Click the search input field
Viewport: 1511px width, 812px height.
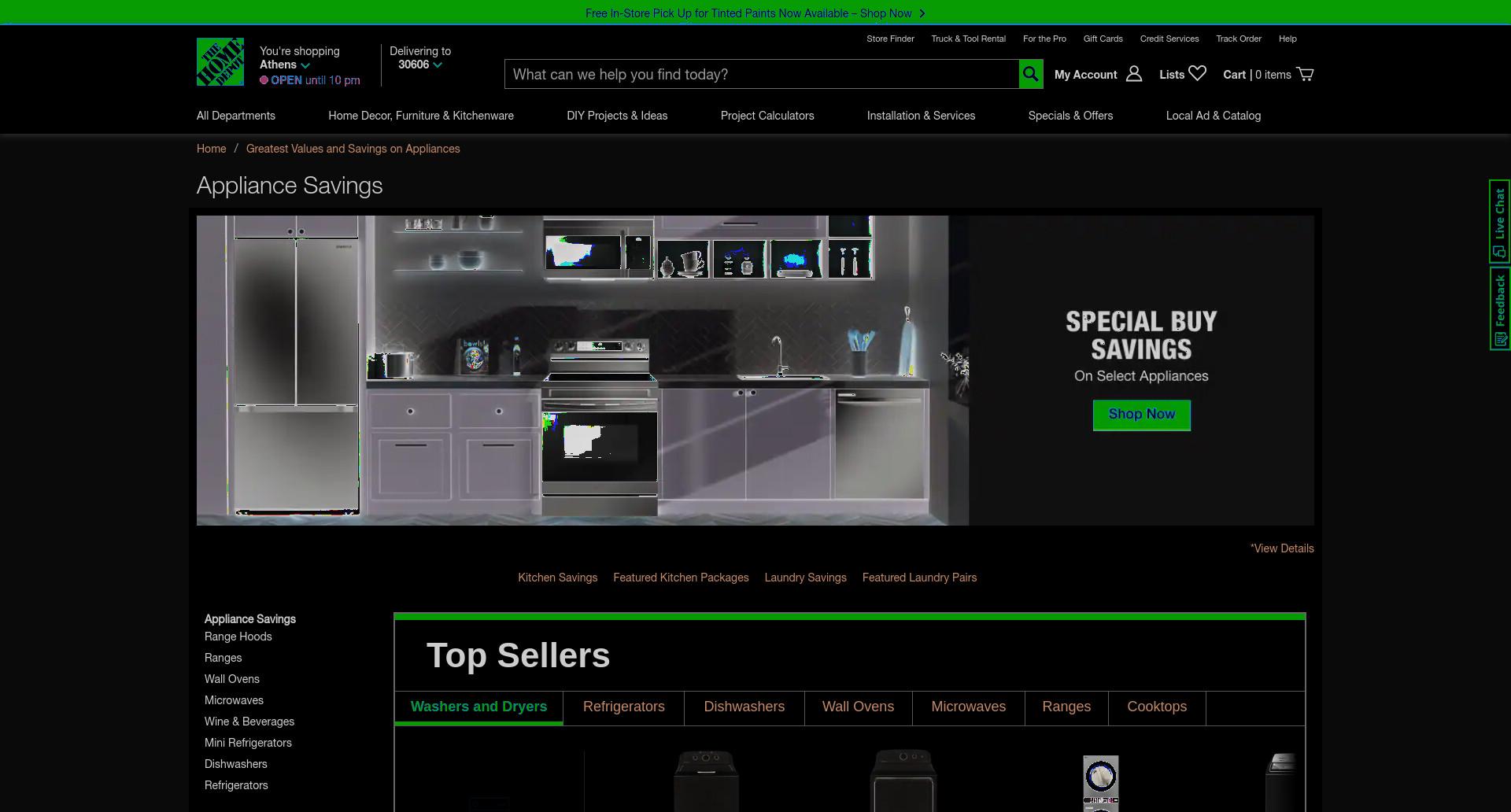pyautogui.click(x=761, y=74)
